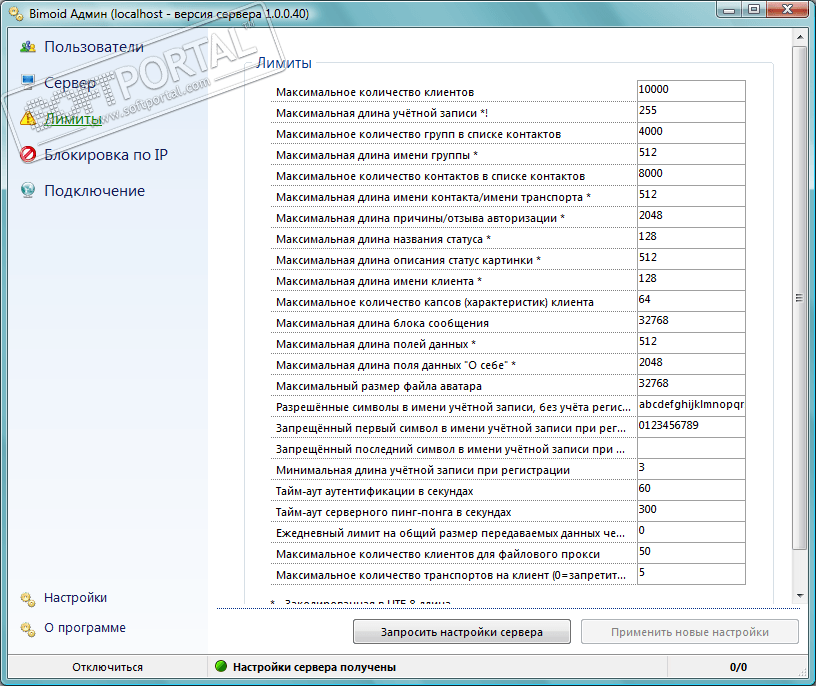
Task: Edit forbidden first symbol field 0123456789
Action: tap(691, 427)
